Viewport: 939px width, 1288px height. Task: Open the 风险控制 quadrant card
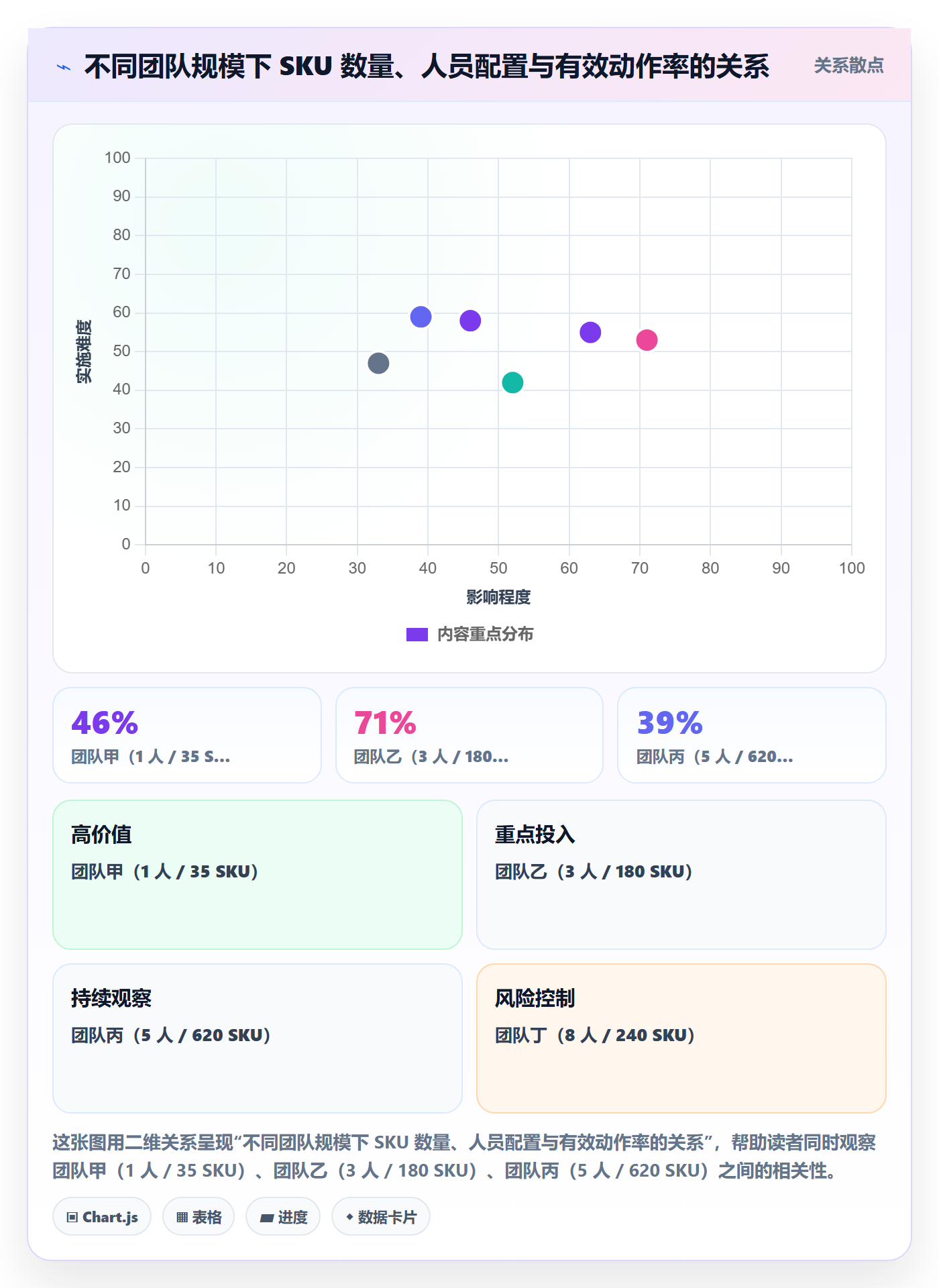(681, 1038)
